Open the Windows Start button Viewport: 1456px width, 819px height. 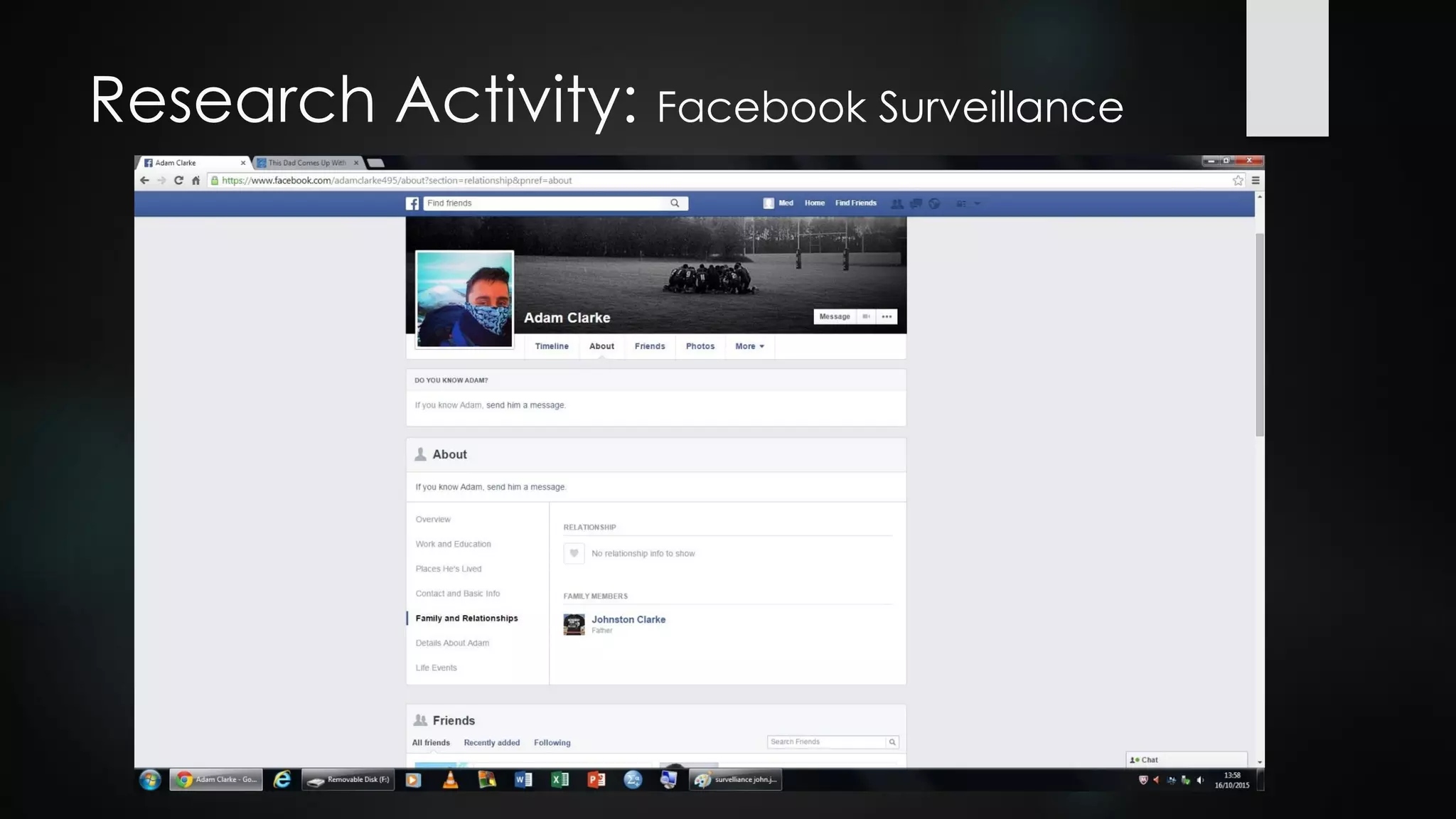(150, 780)
